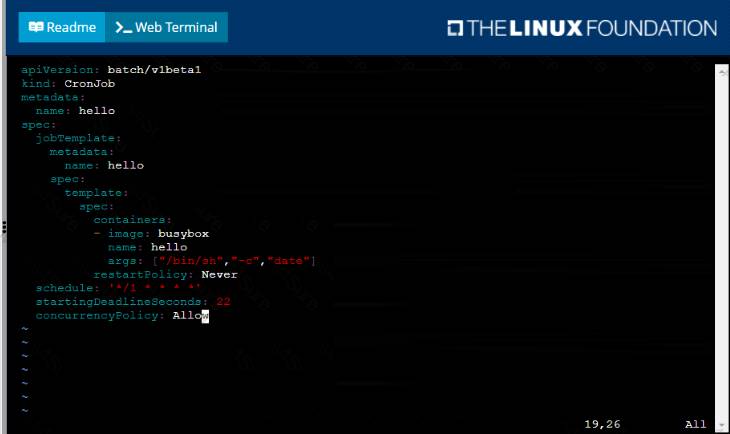Click the panel resize handle on left edge

tap(4, 227)
